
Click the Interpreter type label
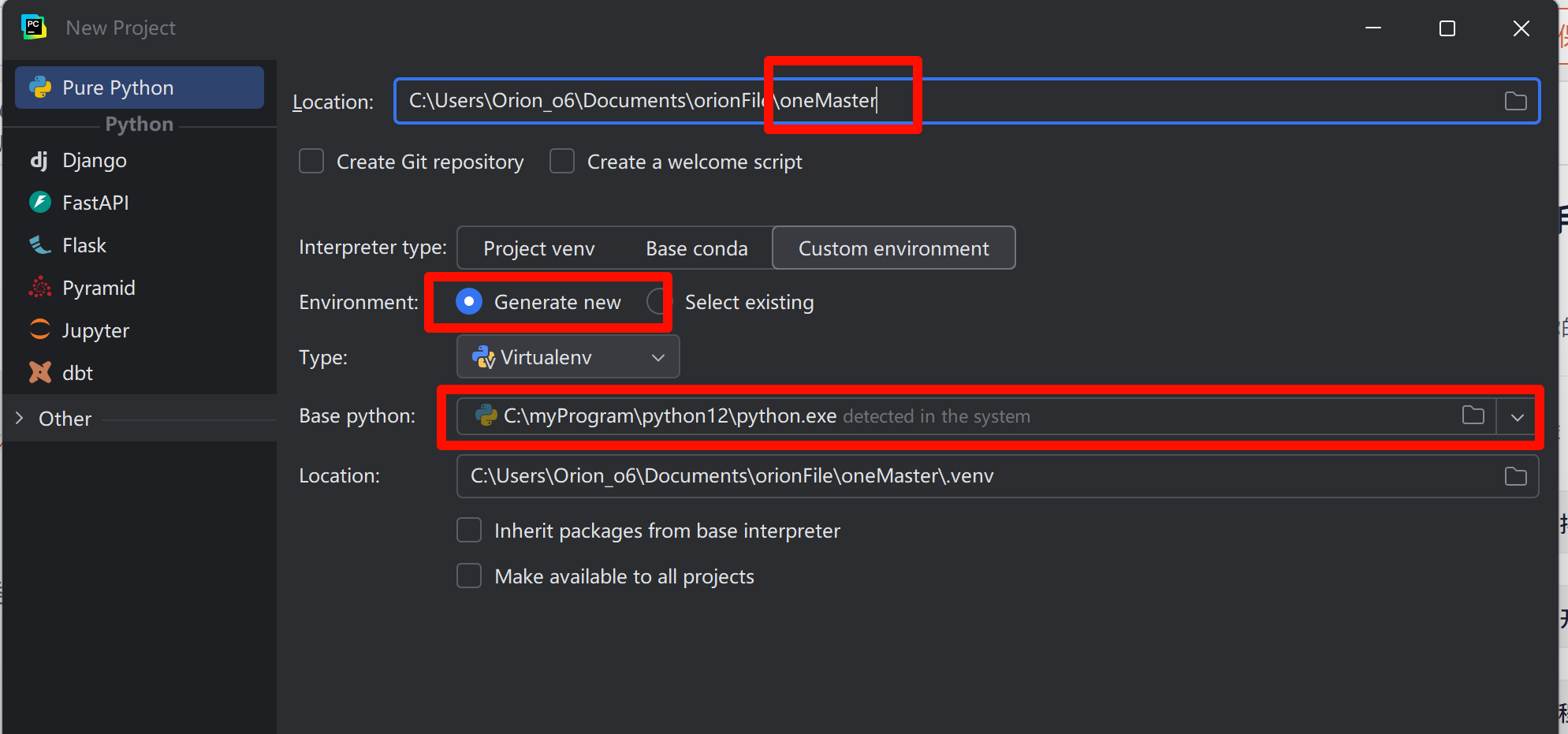[x=373, y=248]
